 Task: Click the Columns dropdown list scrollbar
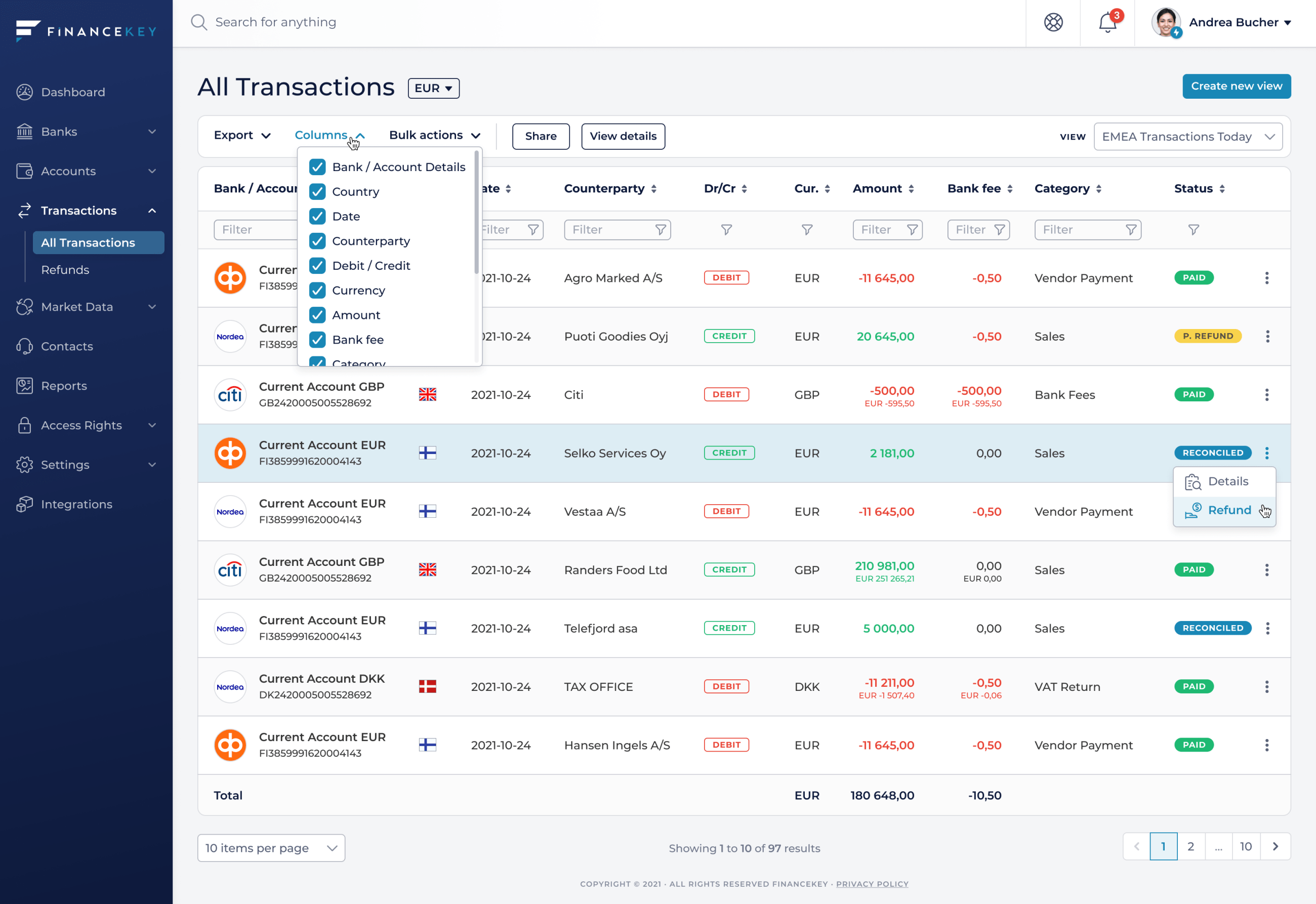(476, 213)
